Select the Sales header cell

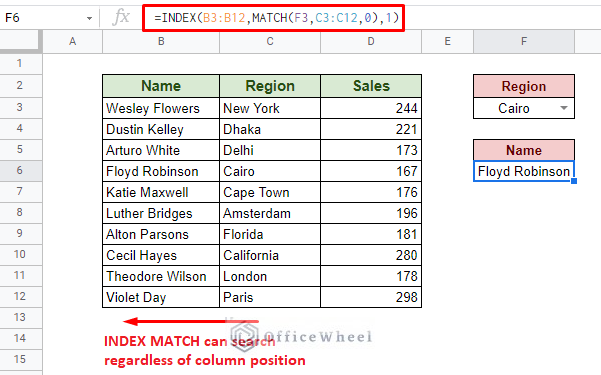[371, 86]
